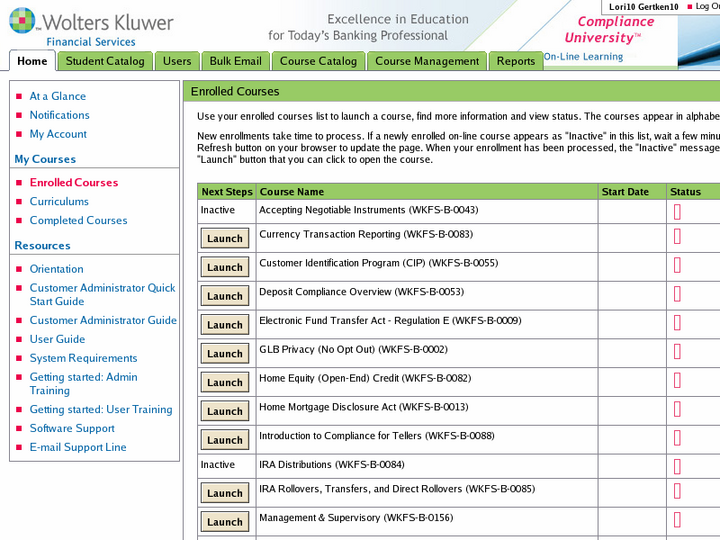Launch Customer Identification Program course
The height and width of the screenshot is (540, 720).
(x=225, y=267)
